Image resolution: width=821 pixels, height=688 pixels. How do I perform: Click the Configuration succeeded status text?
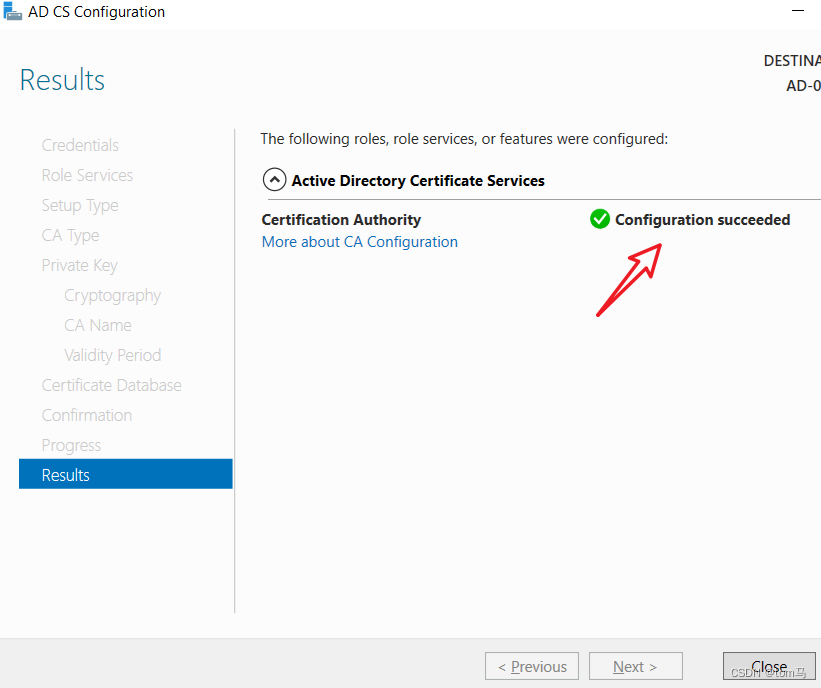click(x=702, y=219)
